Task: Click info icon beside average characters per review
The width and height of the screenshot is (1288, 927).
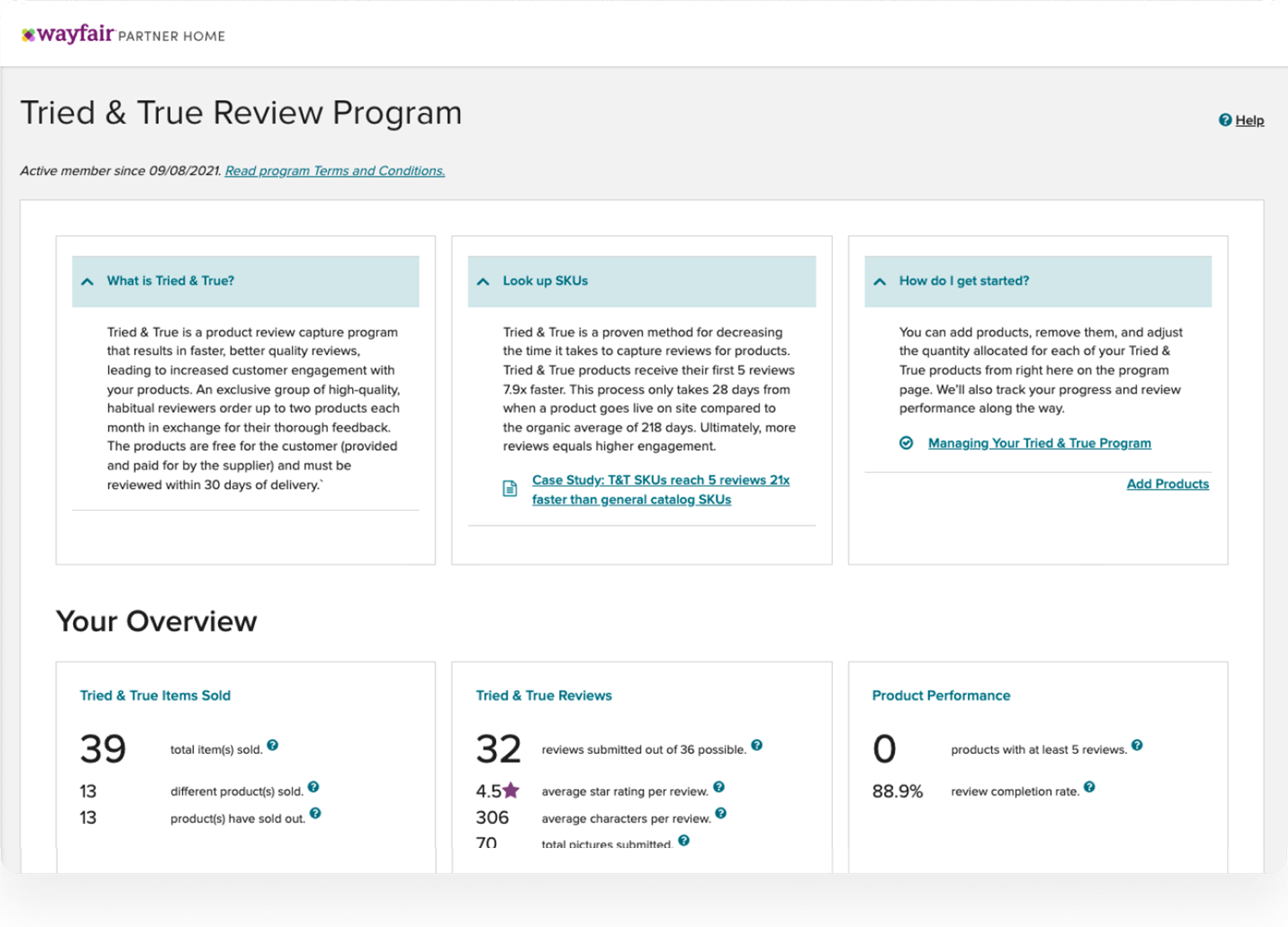Action: pos(720,814)
